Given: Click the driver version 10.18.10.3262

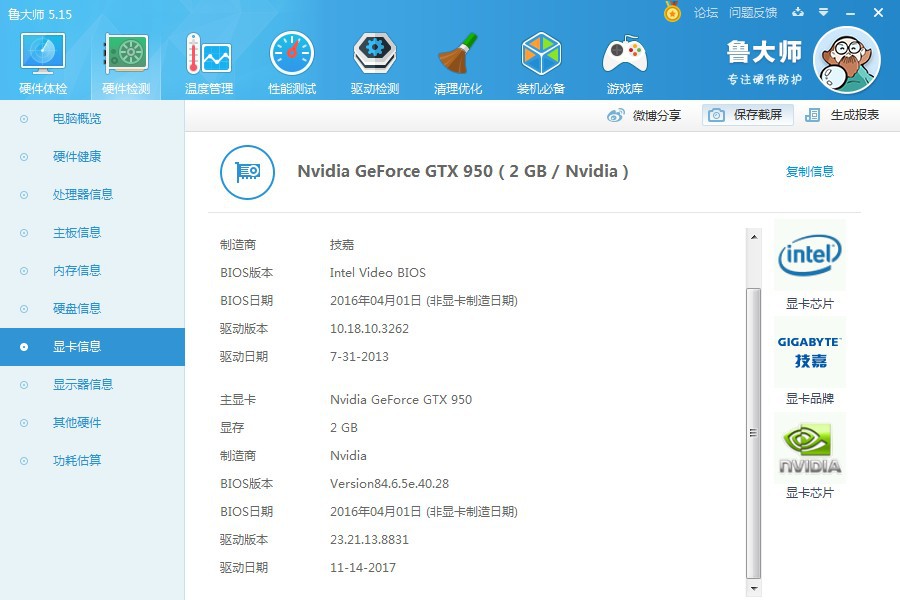Looking at the screenshot, I should [x=370, y=329].
